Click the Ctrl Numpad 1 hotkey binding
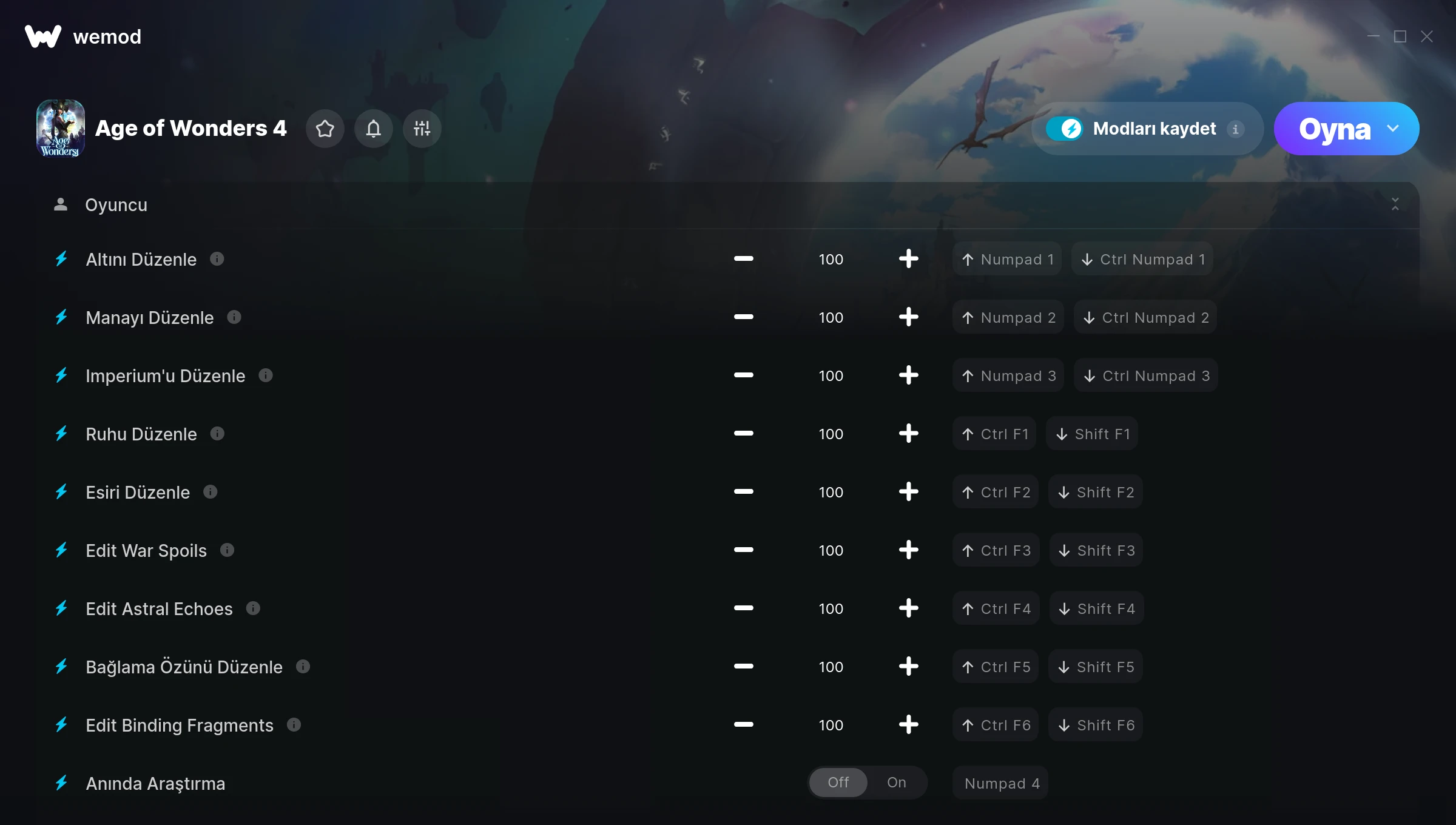Viewport: 1456px width, 825px height. coord(1142,259)
